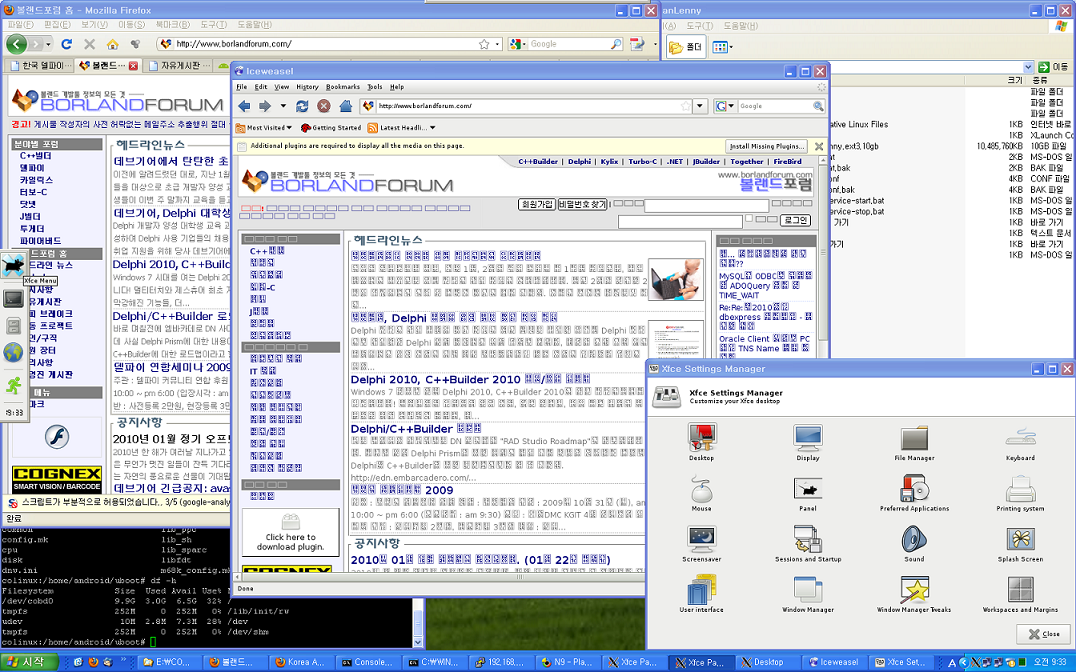Expand the Most Visited bookmarks dropdown

tap(264, 128)
